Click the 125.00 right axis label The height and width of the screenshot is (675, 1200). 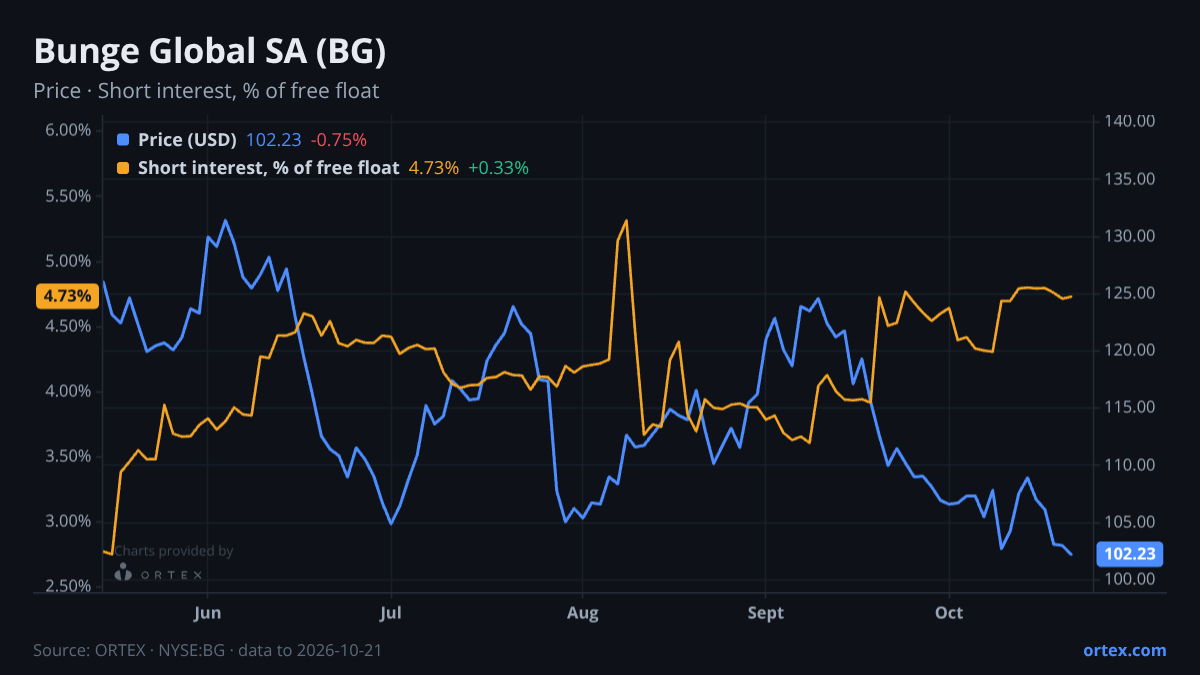pyautogui.click(x=1130, y=293)
